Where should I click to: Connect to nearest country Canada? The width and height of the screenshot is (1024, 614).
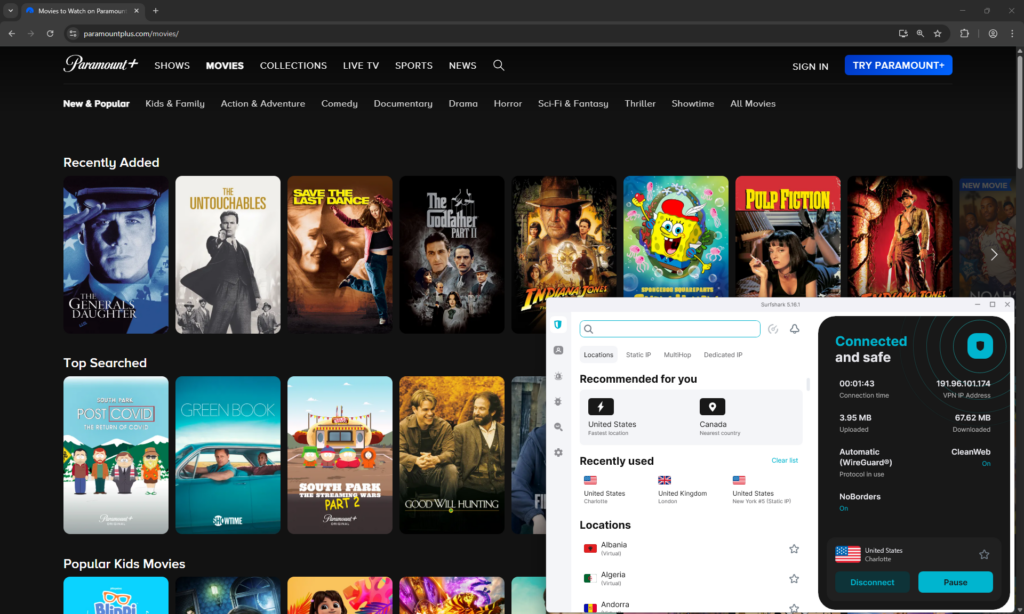pos(720,417)
